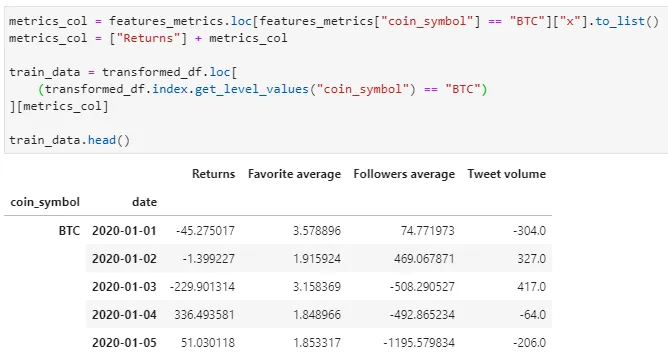Click the Followers average value 469.067871
Image resolution: width=668 pixels, height=362 pixels.
424,259
